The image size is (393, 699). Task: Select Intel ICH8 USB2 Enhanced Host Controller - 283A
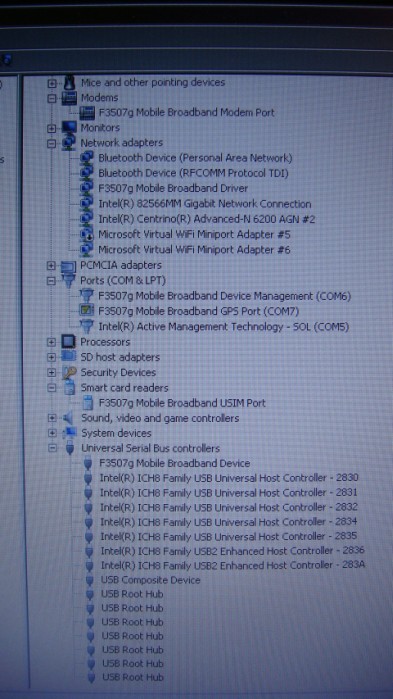pos(233,565)
